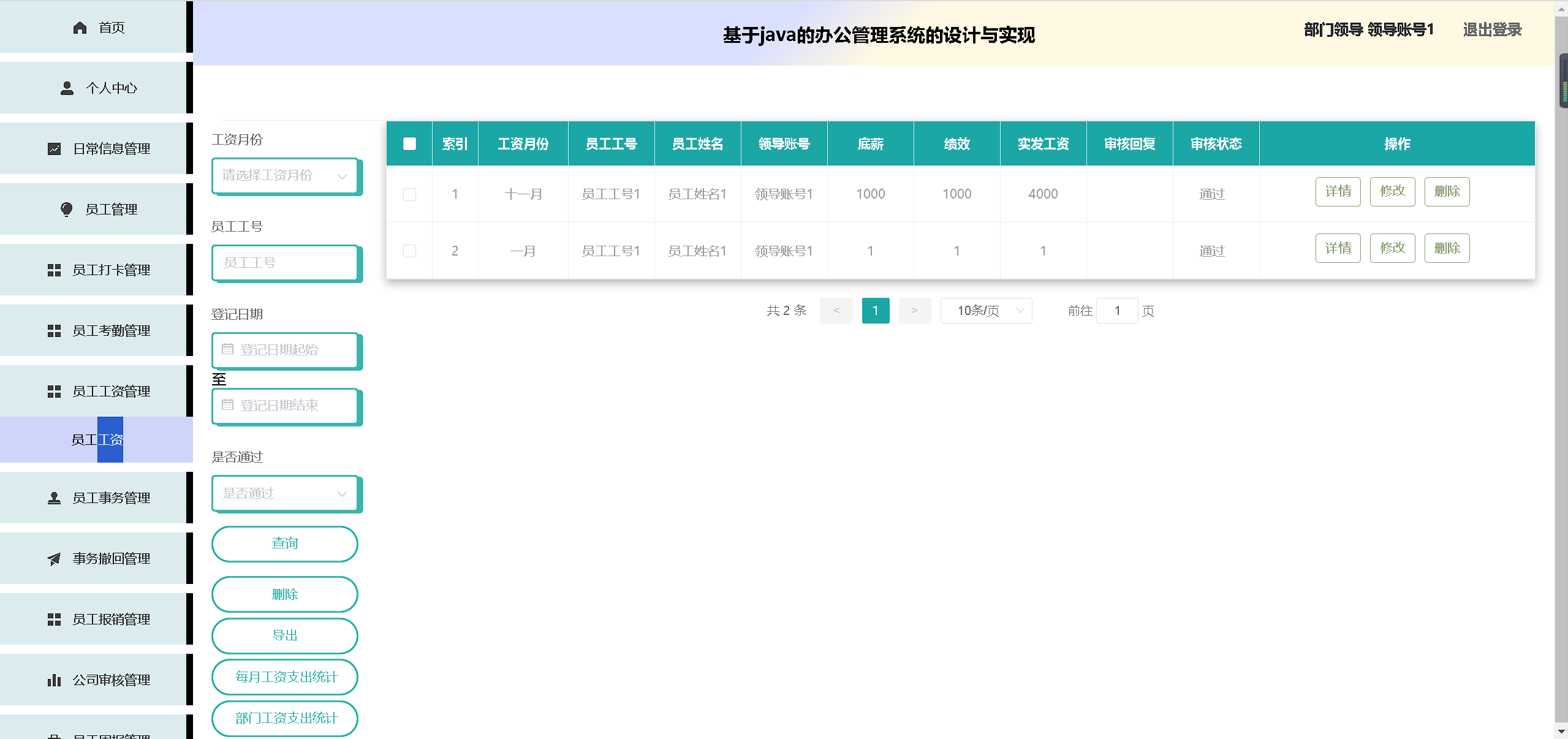This screenshot has width=1568, height=739.
Task: Click 删除 for the 一月 row
Action: pos(1447,248)
